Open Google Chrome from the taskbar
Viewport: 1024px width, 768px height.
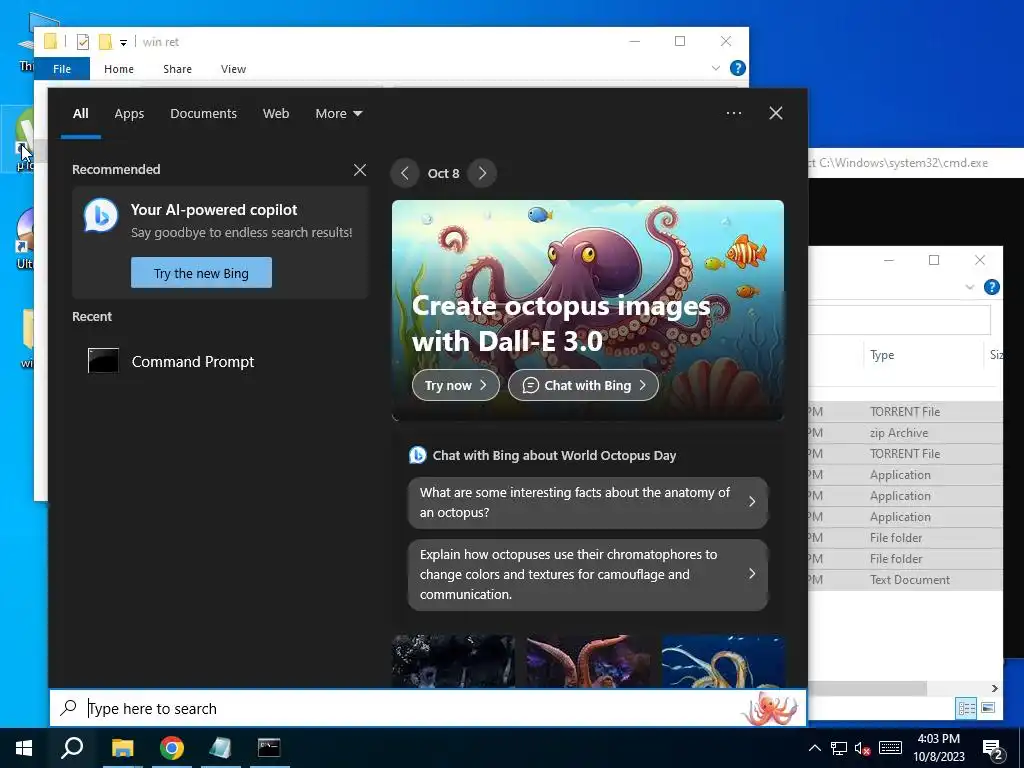(x=171, y=748)
